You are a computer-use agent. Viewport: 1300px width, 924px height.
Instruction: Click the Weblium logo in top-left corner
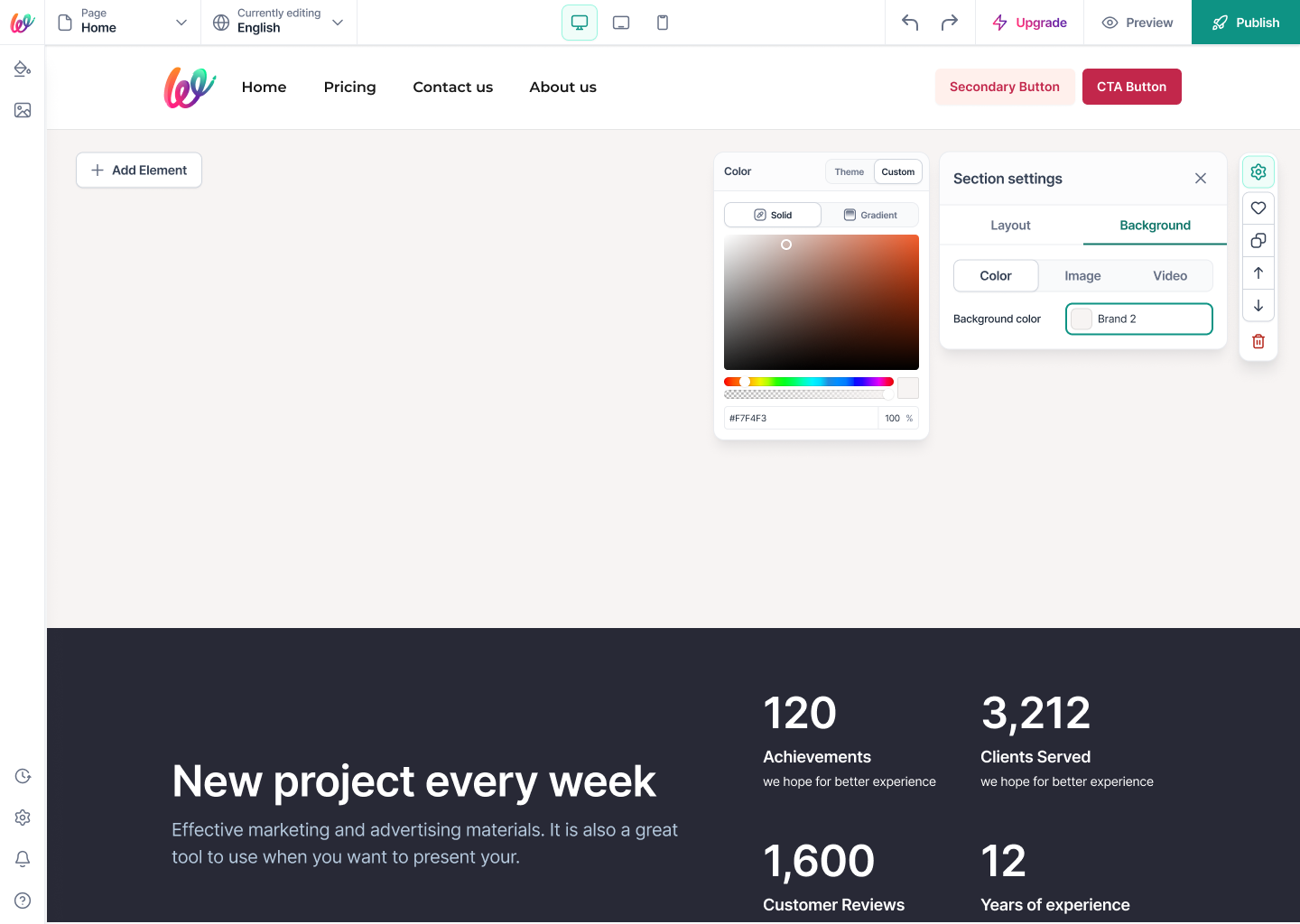tap(23, 23)
